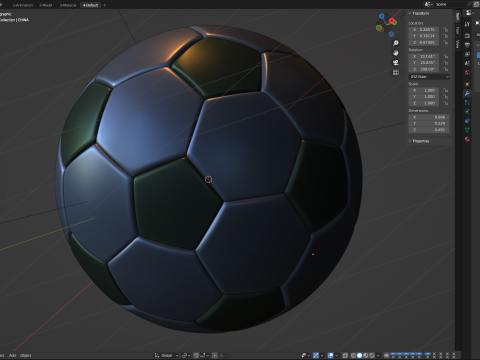The width and height of the screenshot is (480, 360).
Task: Open the orange Object properties tab icon
Action: coord(467,84)
